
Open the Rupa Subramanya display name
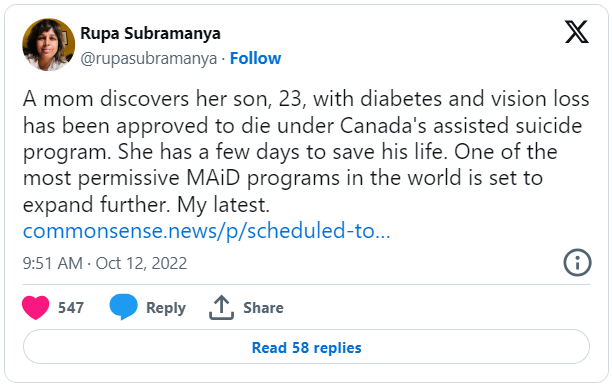[150, 34]
